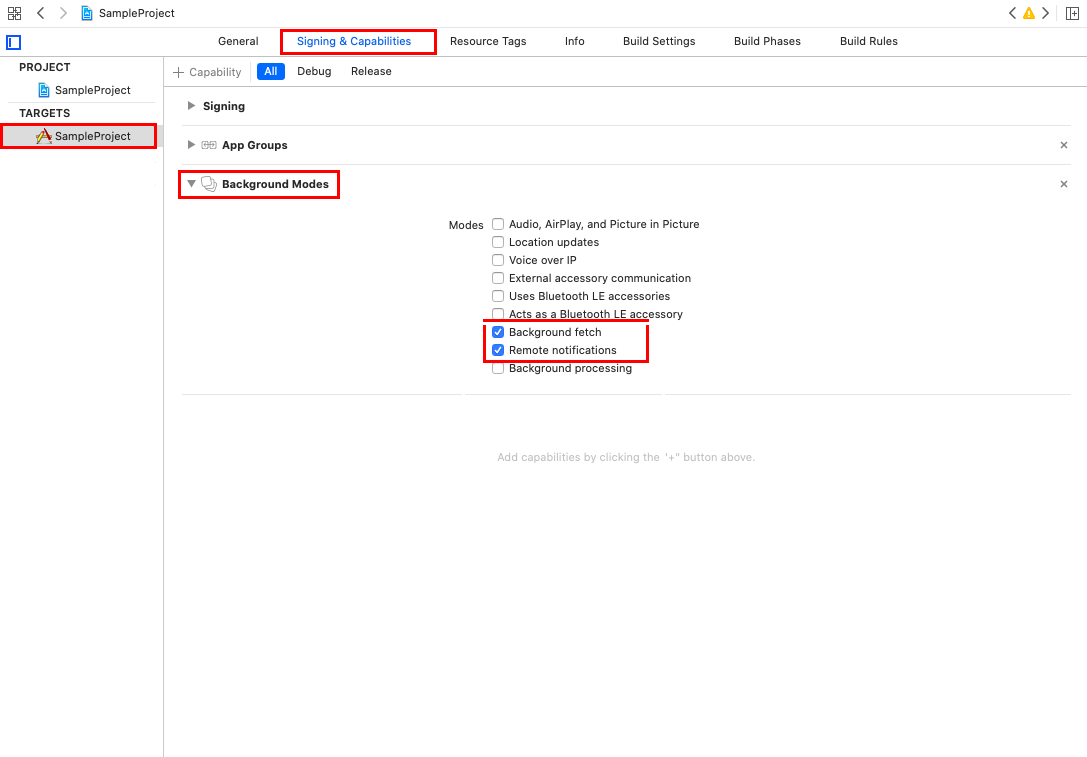Filter capabilities by Debug

[314, 71]
